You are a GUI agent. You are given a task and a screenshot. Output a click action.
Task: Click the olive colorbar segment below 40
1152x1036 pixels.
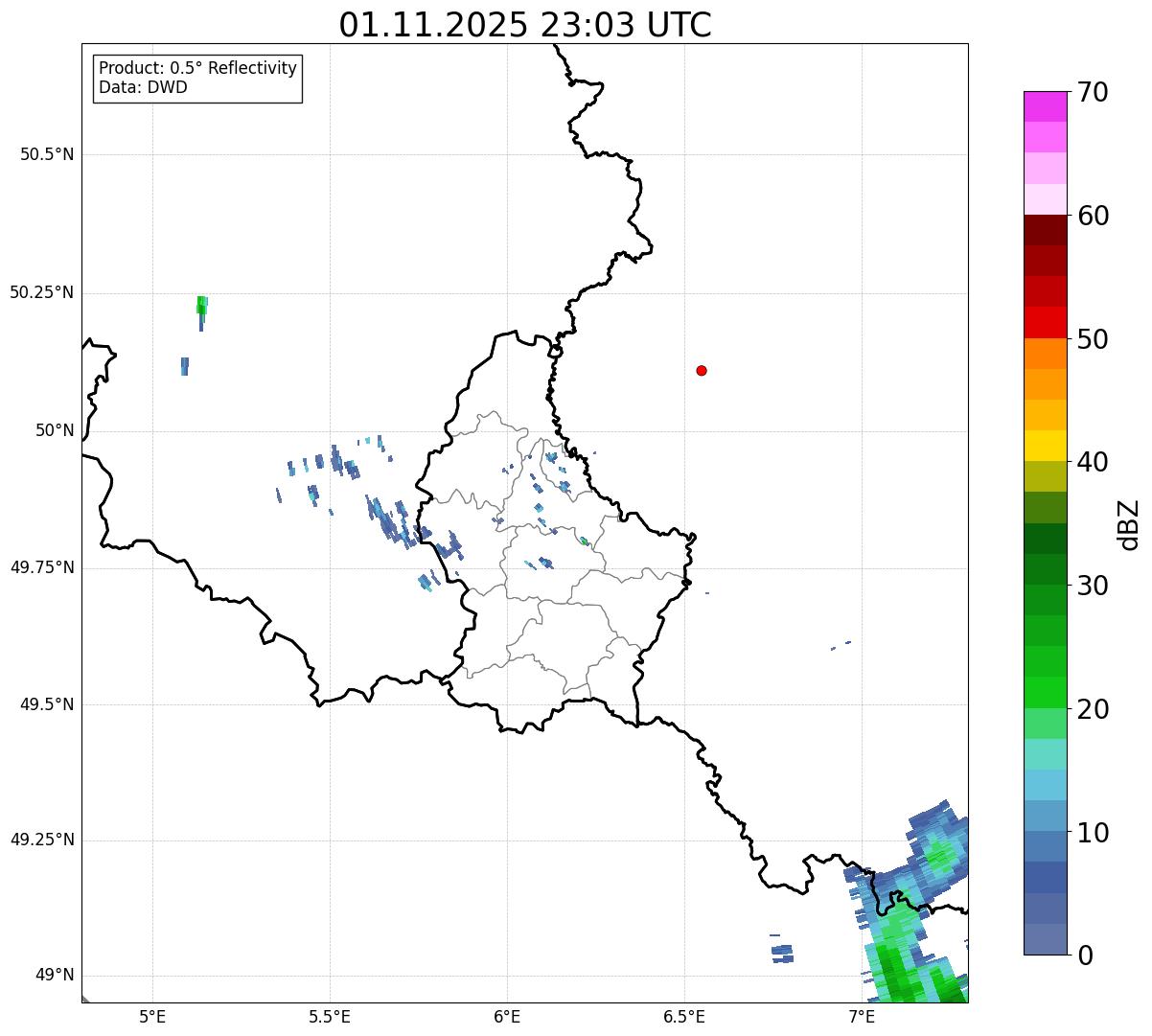[x=1045, y=477]
